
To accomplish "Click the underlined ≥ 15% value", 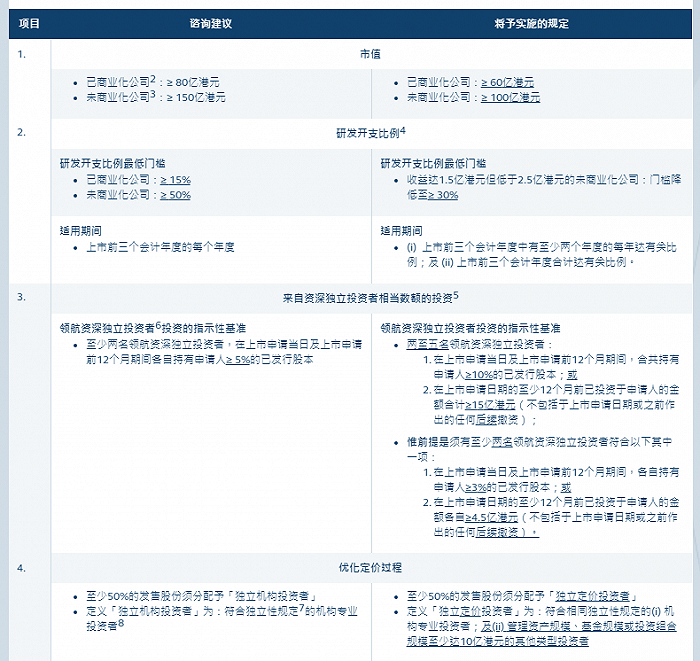I will (175, 180).
